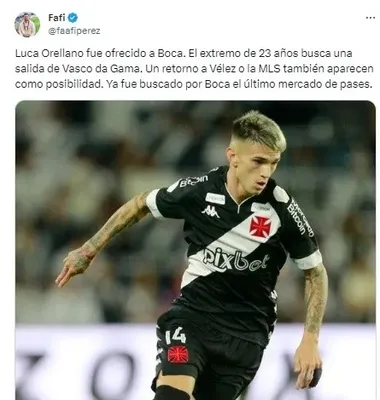Click the player's blond hair in the photo
Viewport: 380px width, 400px height.
pyautogui.click(x=259, y=129)
